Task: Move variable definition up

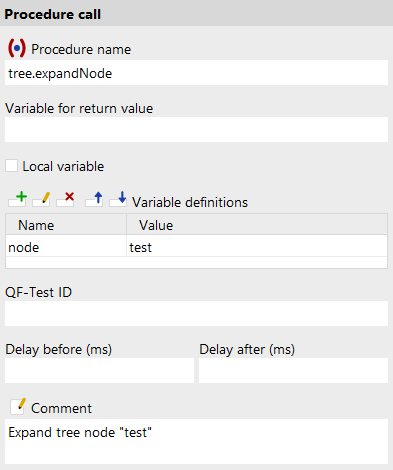Action: [x=94, y=199]
